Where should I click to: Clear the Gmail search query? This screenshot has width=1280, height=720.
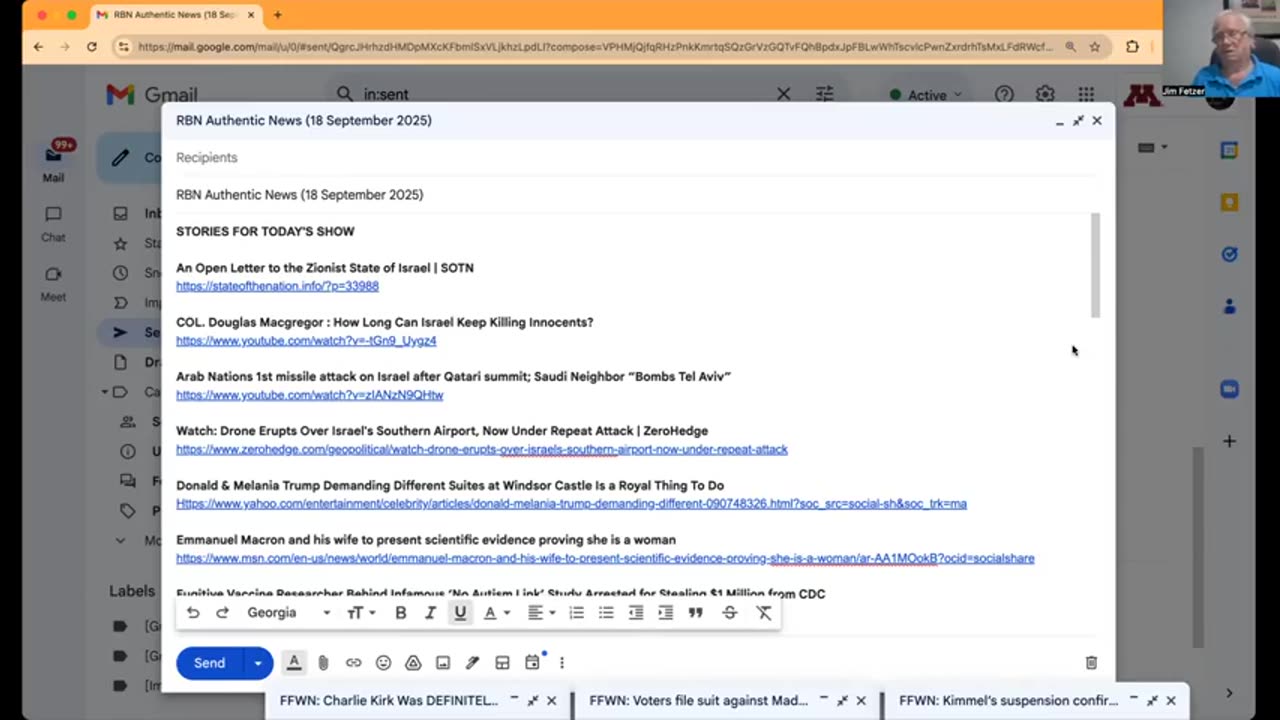[x=784, y=94]
